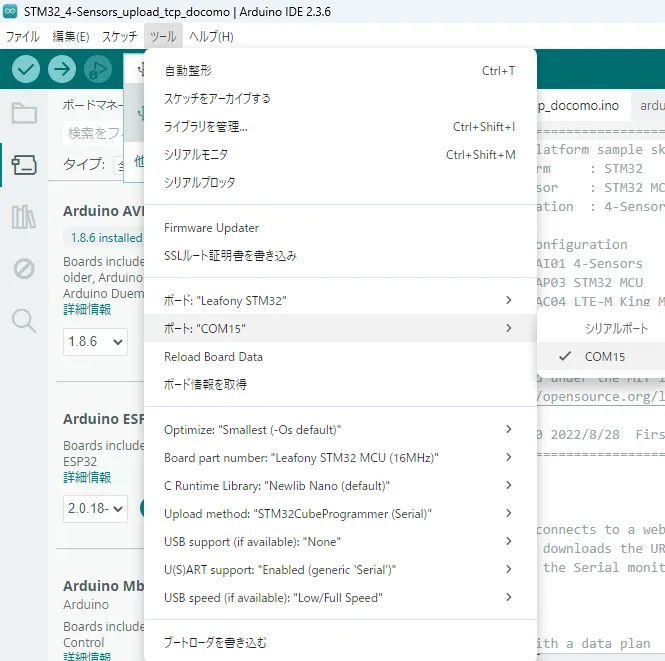This screenshot has height=661, width=665.
Task: Open the Sketchbook folder icon in sidebar
Action: point(24,112)
